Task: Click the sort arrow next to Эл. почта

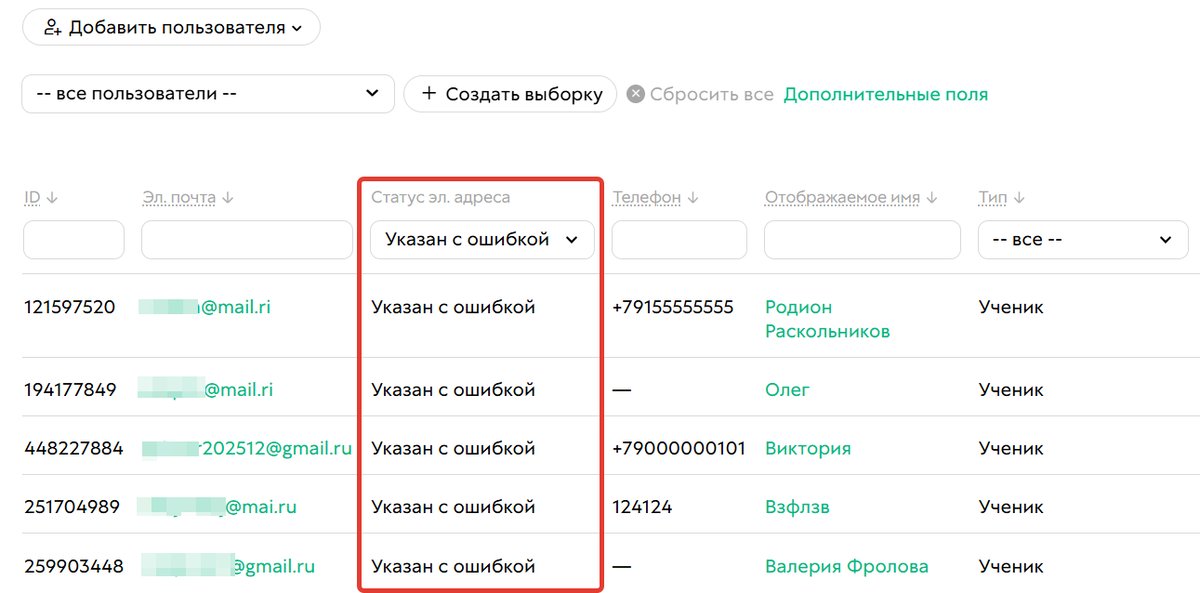Action: click(227, 197)
